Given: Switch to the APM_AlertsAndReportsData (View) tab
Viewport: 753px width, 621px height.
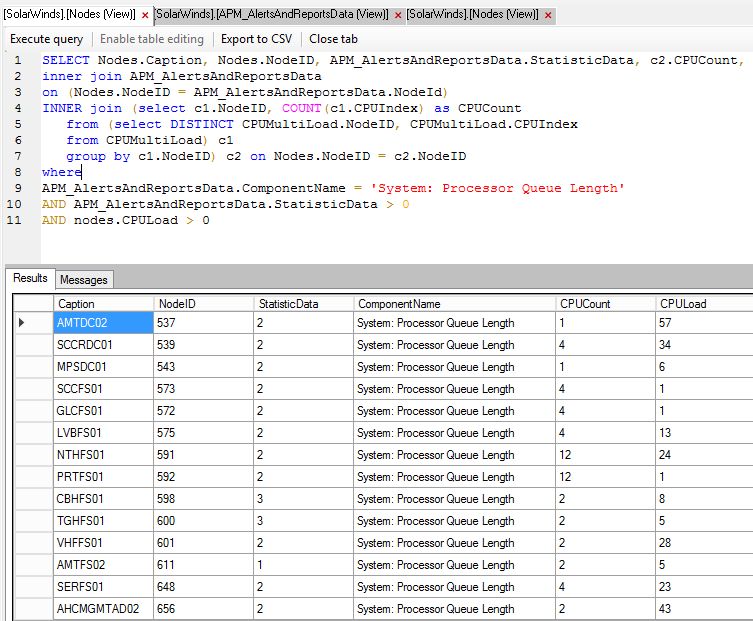Looking at the screenshot, I should [271, 15].
